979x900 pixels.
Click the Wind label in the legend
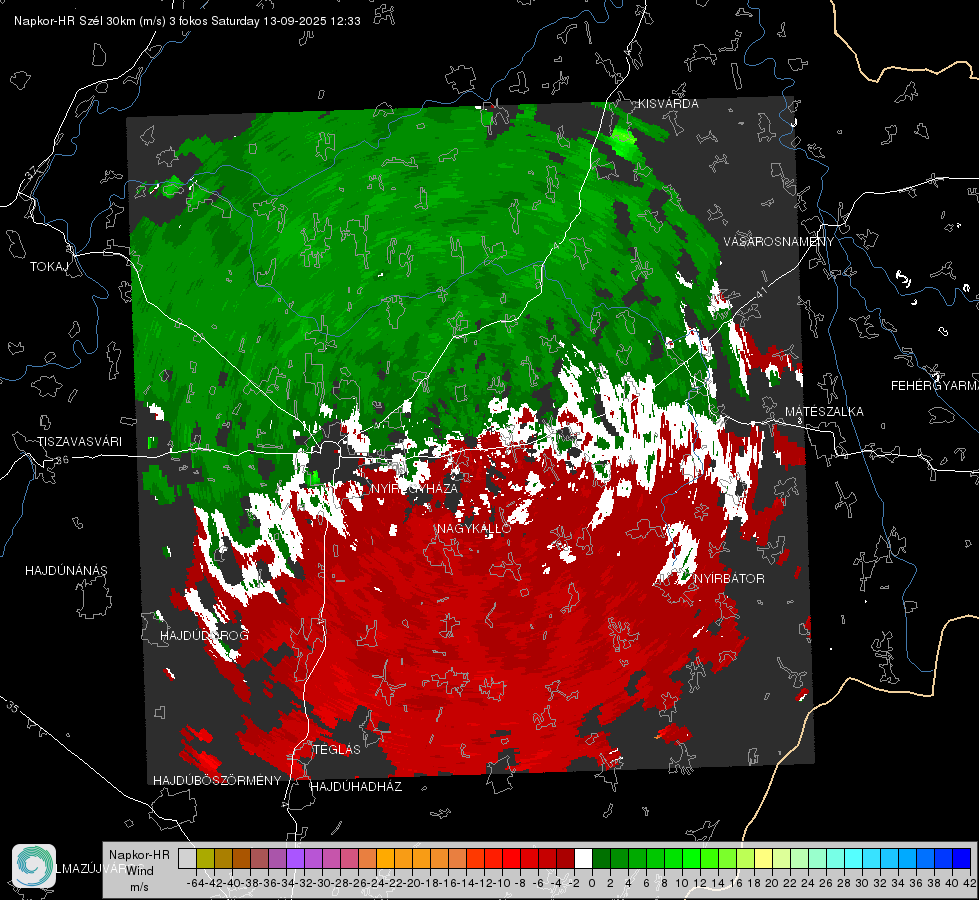pos(140,871)
